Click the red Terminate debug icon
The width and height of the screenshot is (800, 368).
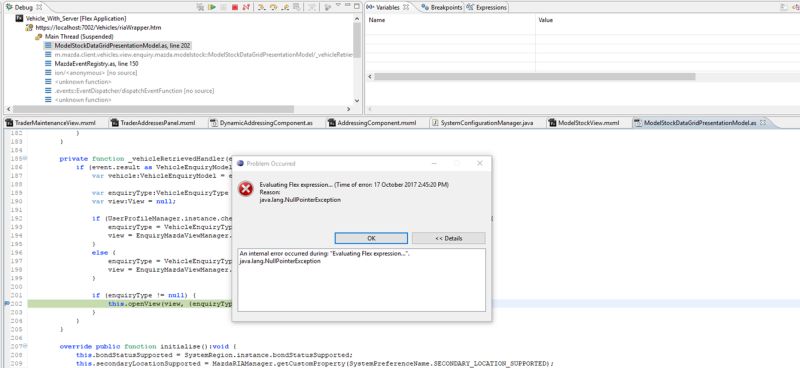point(235,7)
